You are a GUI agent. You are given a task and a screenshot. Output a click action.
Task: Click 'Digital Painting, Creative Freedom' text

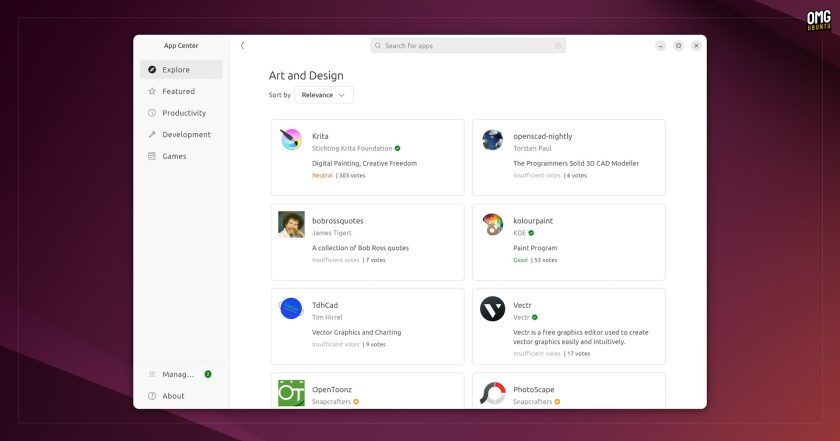364,163
